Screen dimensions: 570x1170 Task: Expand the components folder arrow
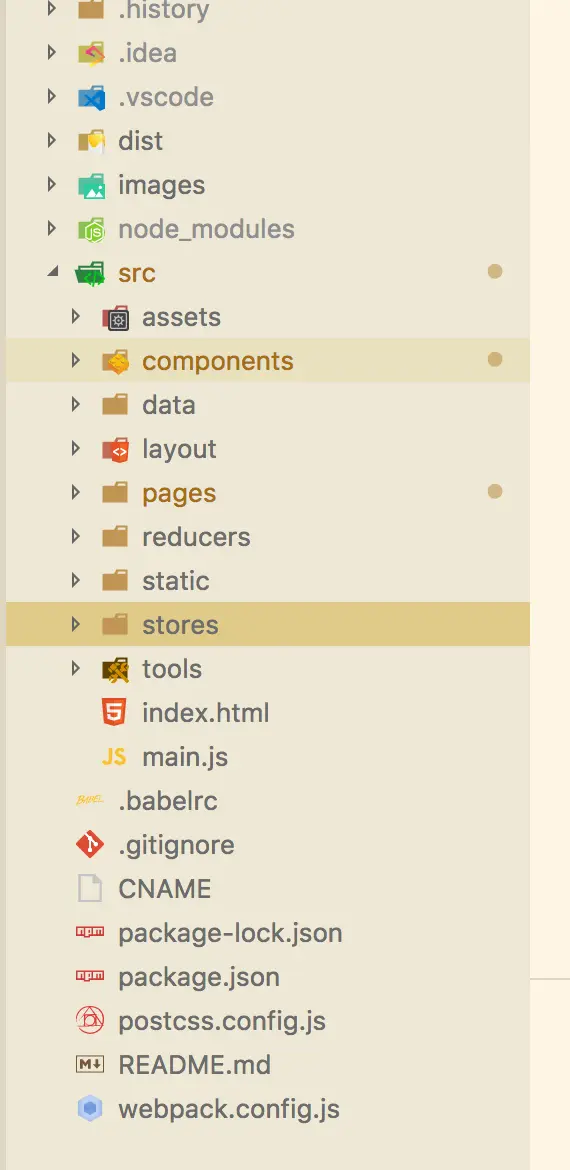point(75,360)
